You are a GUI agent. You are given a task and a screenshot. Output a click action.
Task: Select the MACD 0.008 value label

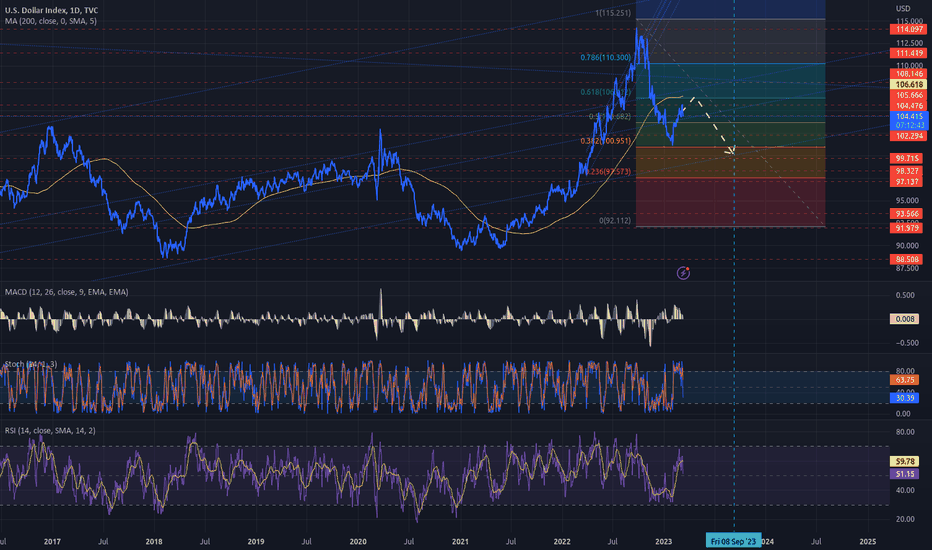click(x=905, y=319)
